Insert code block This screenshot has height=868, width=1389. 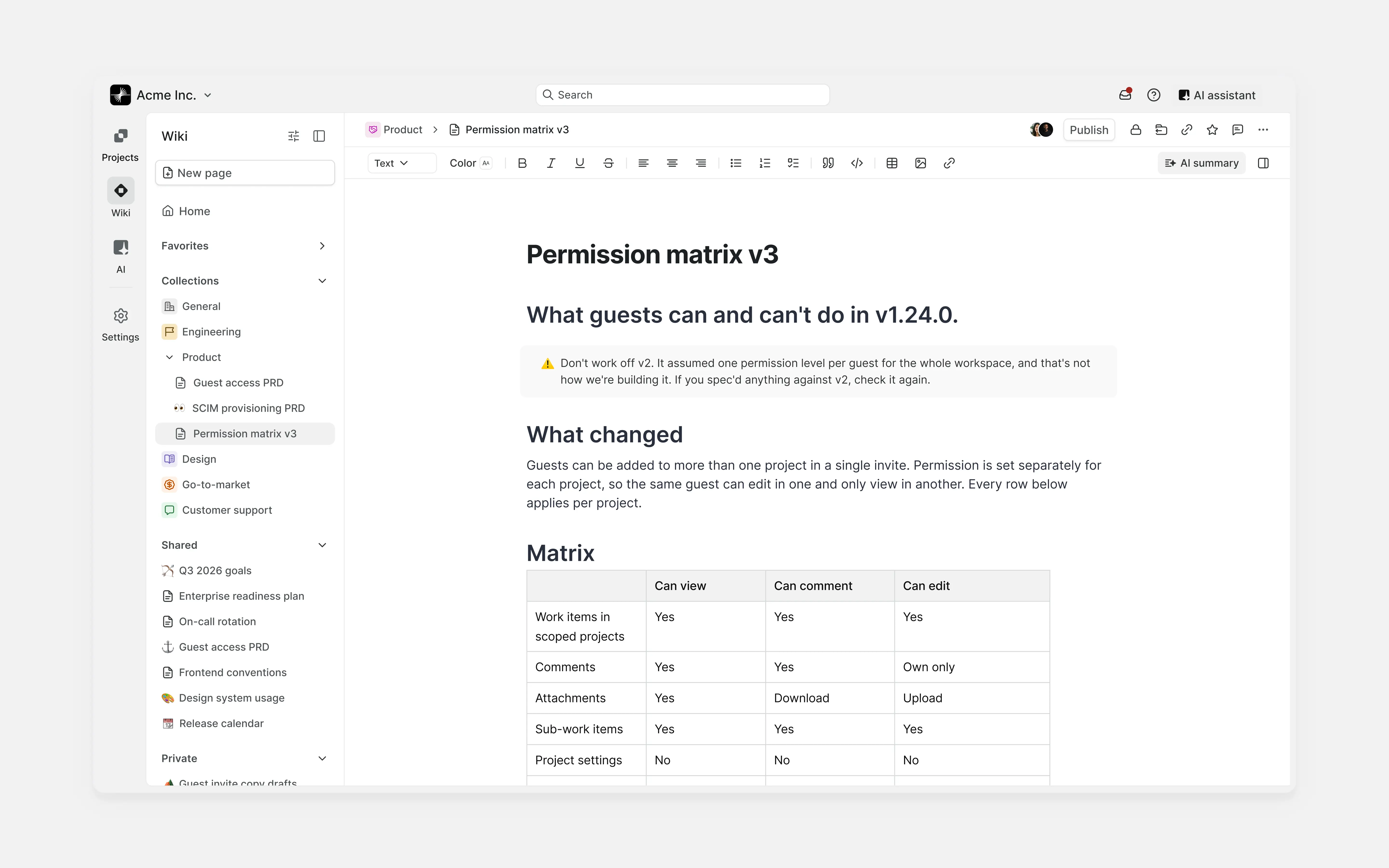click(857, 163)
